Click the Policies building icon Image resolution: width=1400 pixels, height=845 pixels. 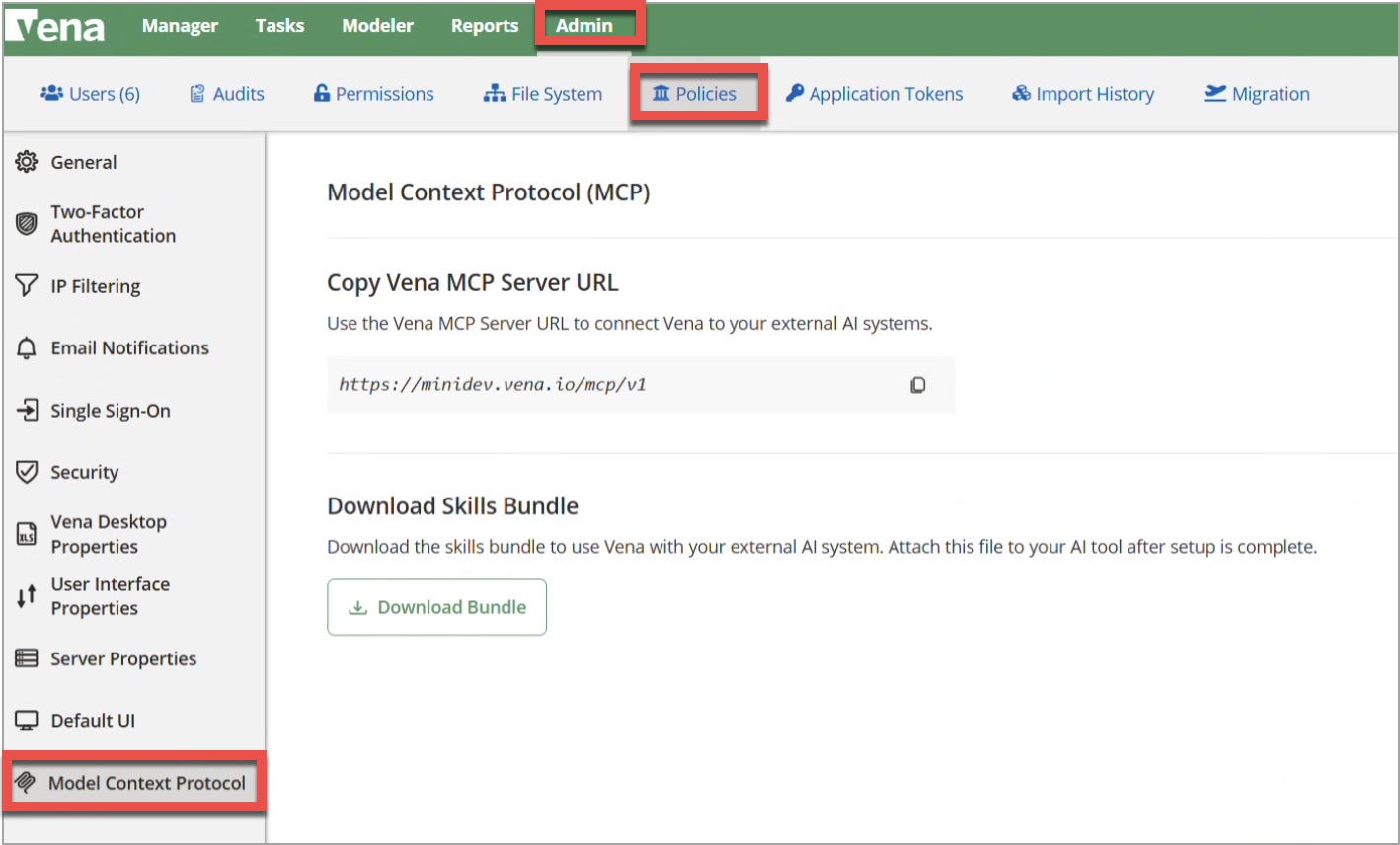[661, 93]
